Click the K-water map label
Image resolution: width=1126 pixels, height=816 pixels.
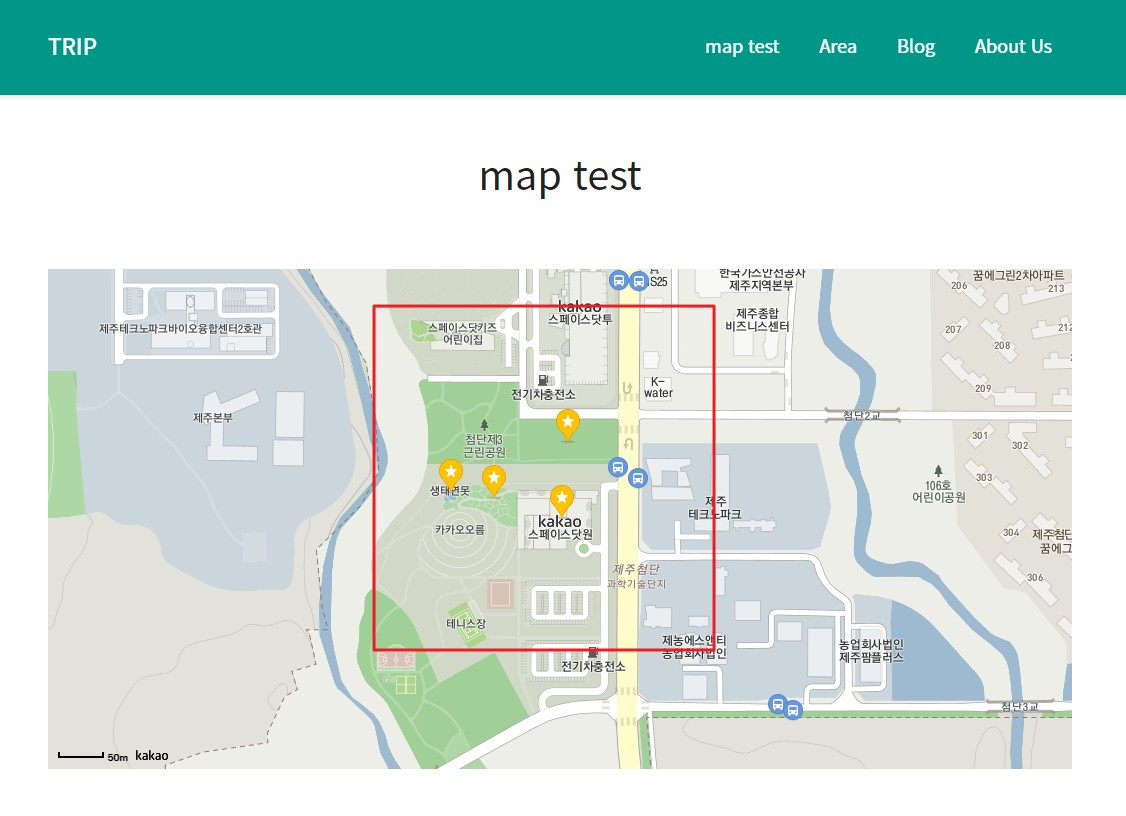(658, 387)
